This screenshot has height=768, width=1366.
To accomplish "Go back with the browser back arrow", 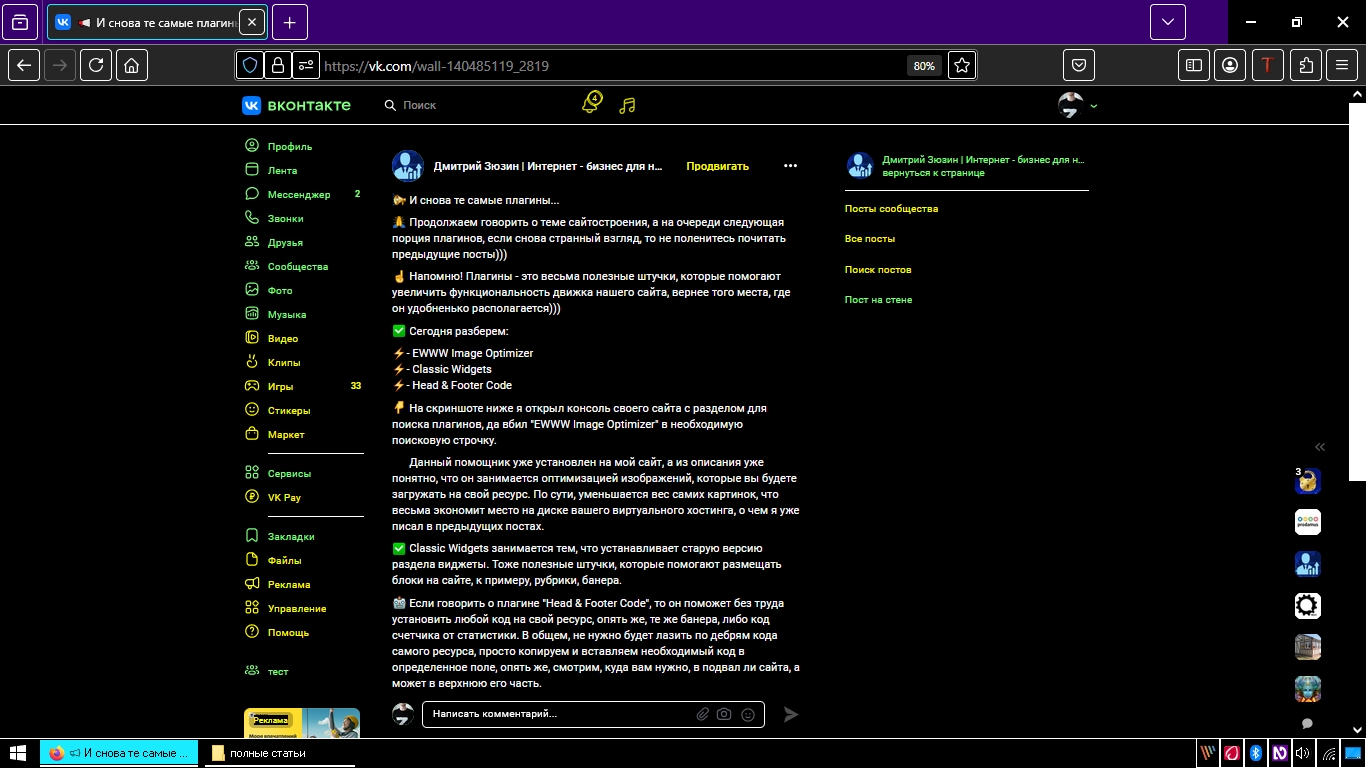I will pos(24,65).
